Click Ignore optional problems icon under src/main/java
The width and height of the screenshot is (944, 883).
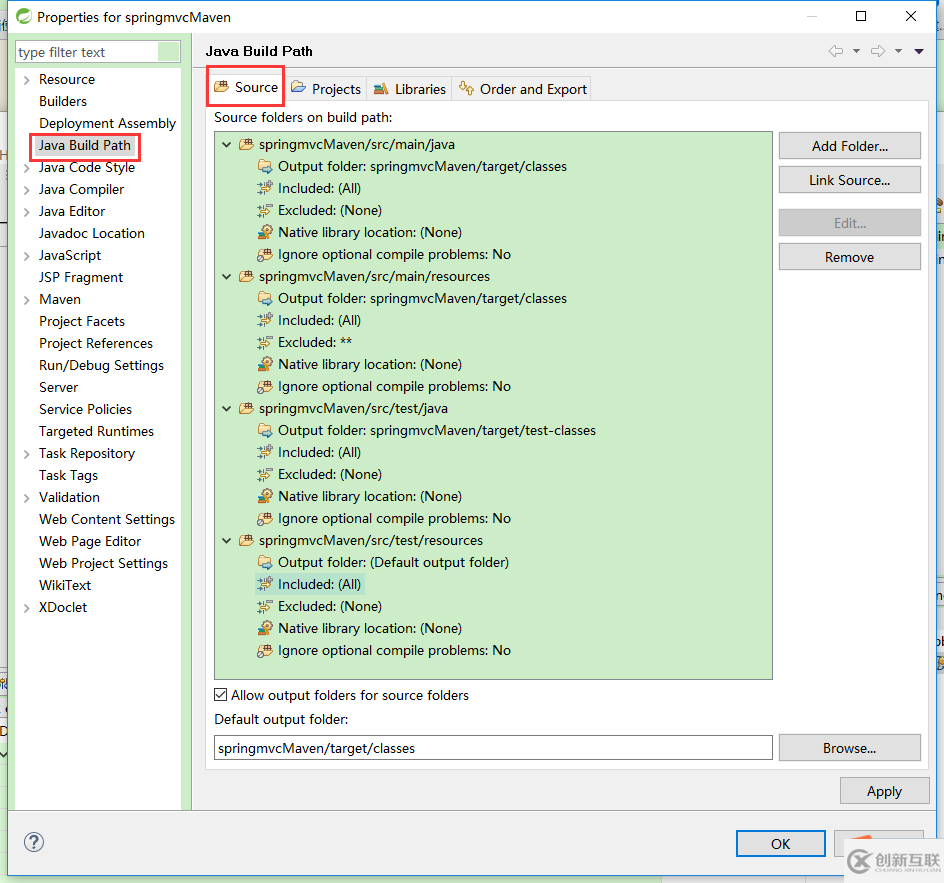(265, 255)
